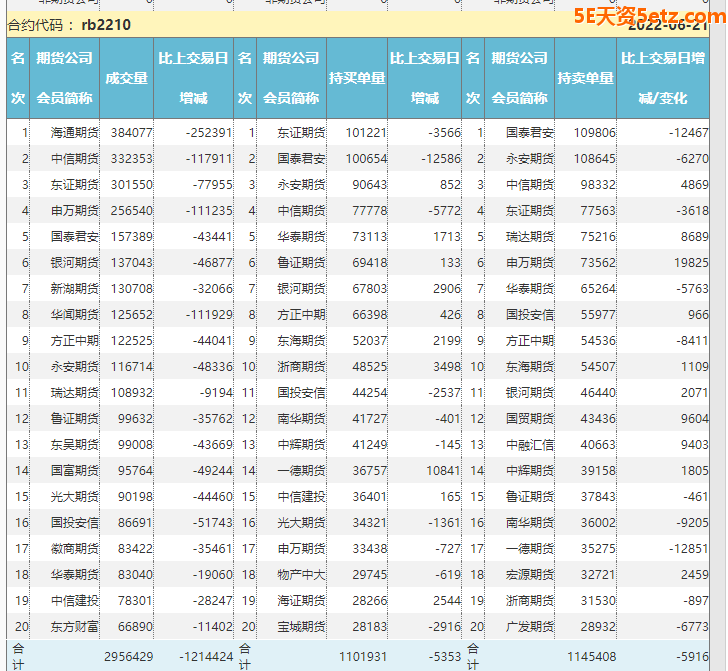Viewport: 728px width, 671px height.
Task: Click long position value 44254
Action: point(369,393)
